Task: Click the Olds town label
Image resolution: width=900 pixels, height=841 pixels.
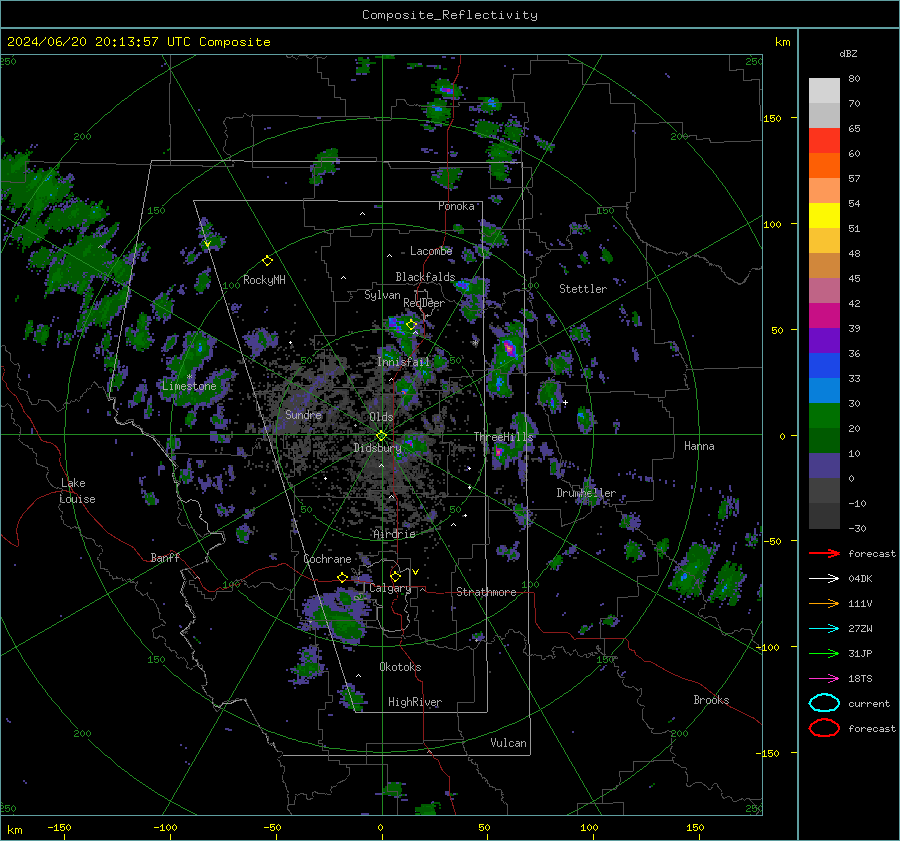Action: 381,417
